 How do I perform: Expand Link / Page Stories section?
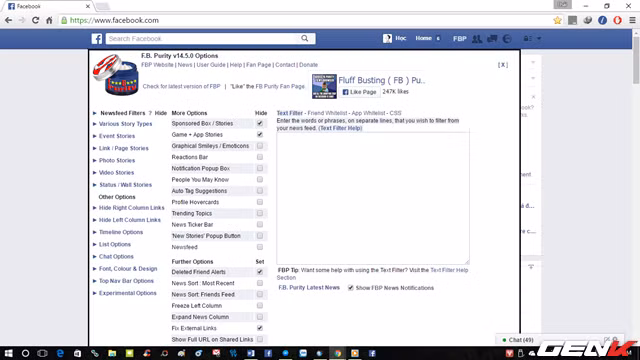(x=124, y=148)
